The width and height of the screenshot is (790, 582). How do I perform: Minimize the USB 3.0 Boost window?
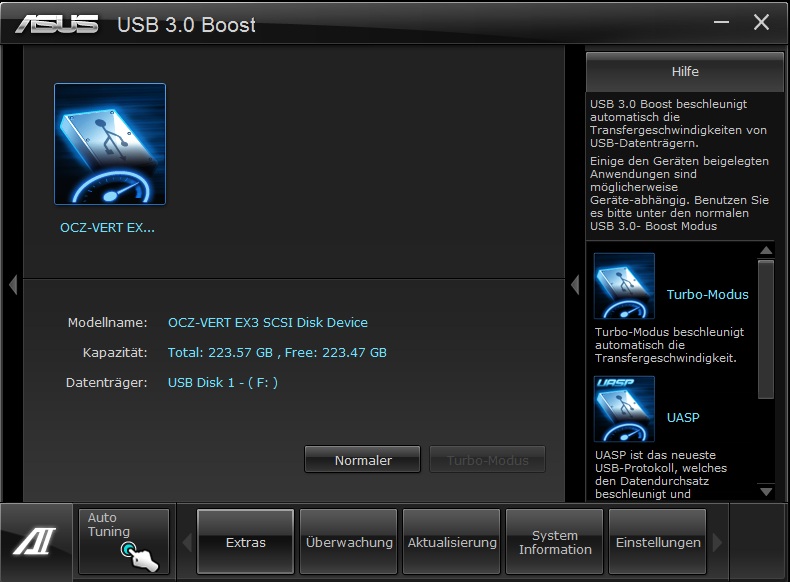tap(721, 22)
